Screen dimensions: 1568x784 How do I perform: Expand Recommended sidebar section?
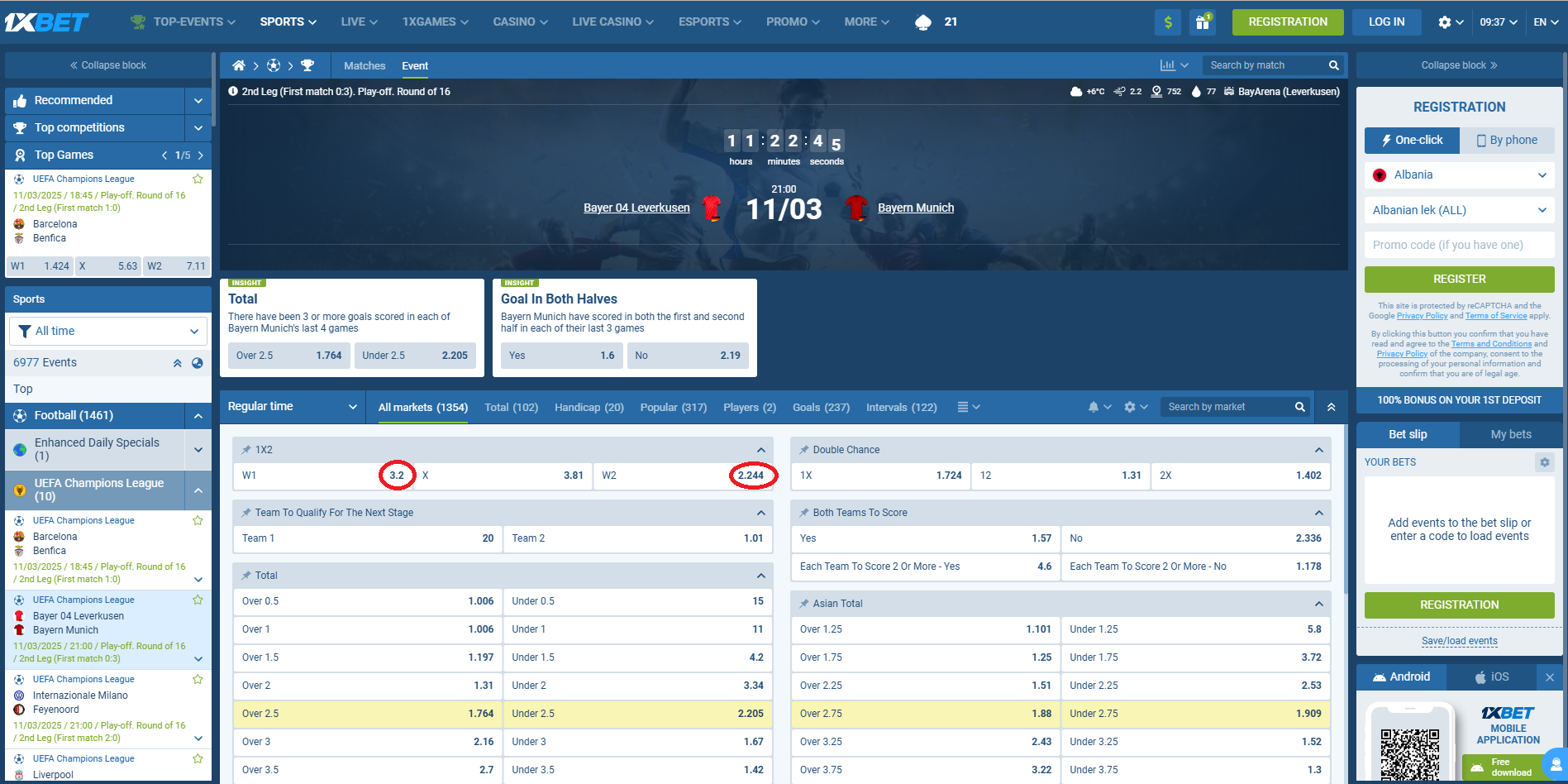click(x=198, y=101)
